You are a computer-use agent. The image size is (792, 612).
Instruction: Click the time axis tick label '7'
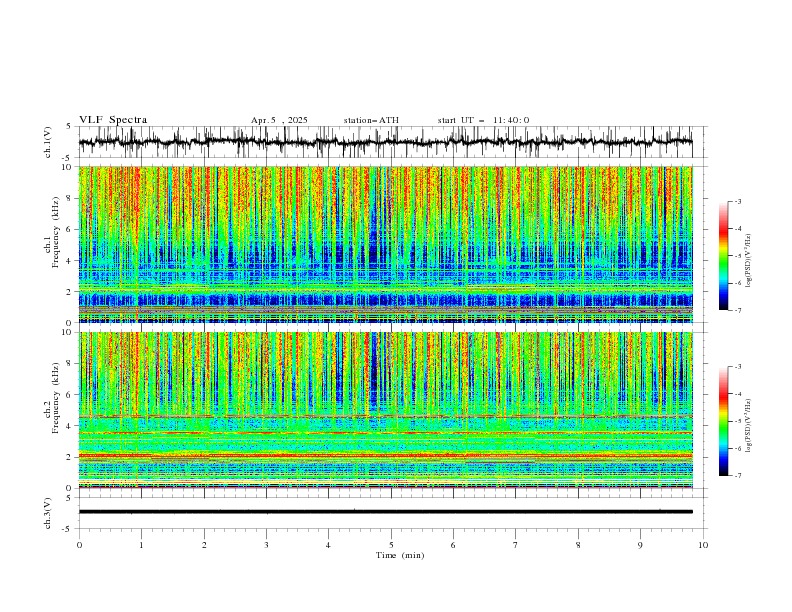point(516,545)
